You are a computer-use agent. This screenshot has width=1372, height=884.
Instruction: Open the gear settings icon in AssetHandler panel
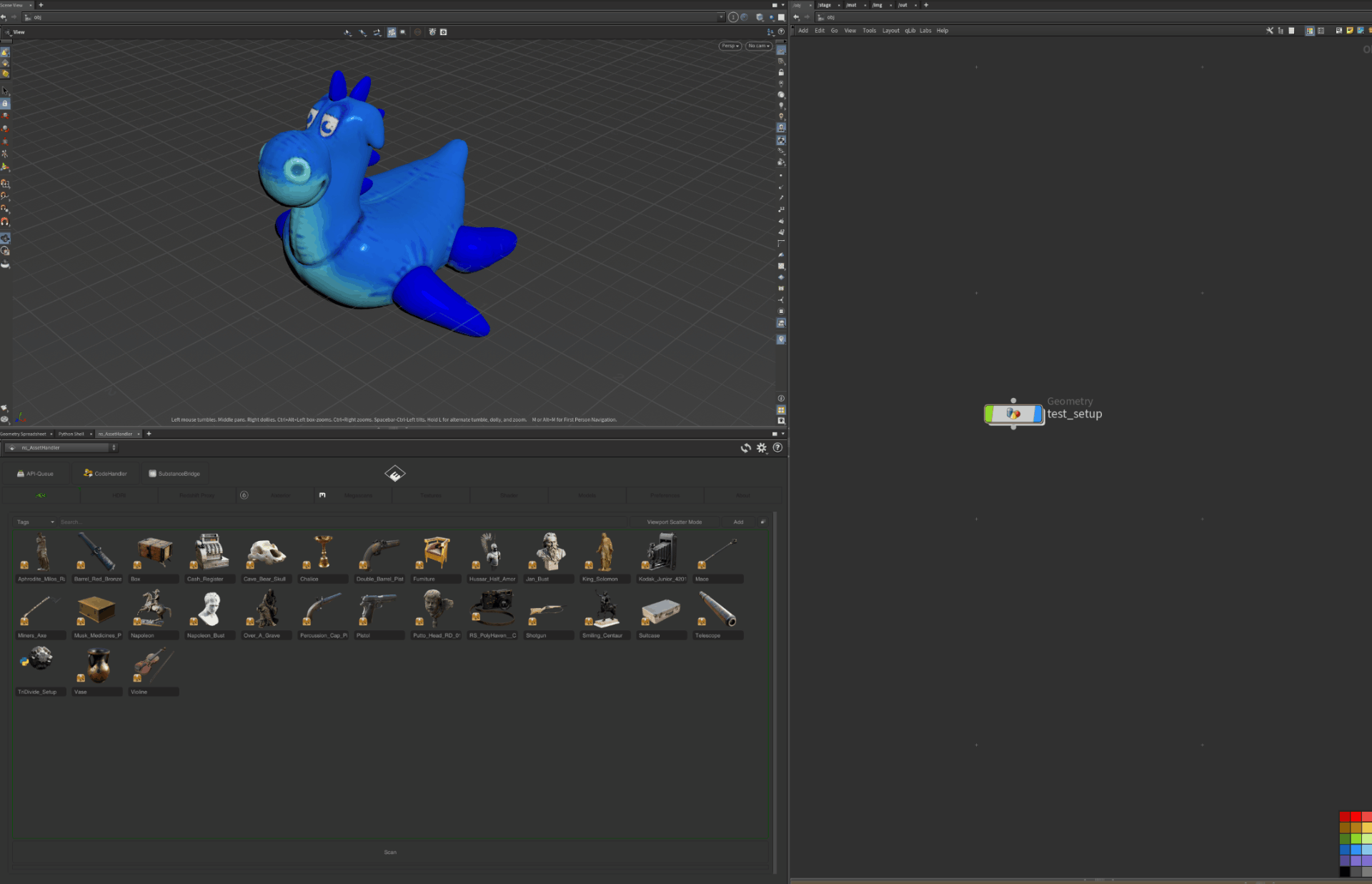(x=762, y=448)
